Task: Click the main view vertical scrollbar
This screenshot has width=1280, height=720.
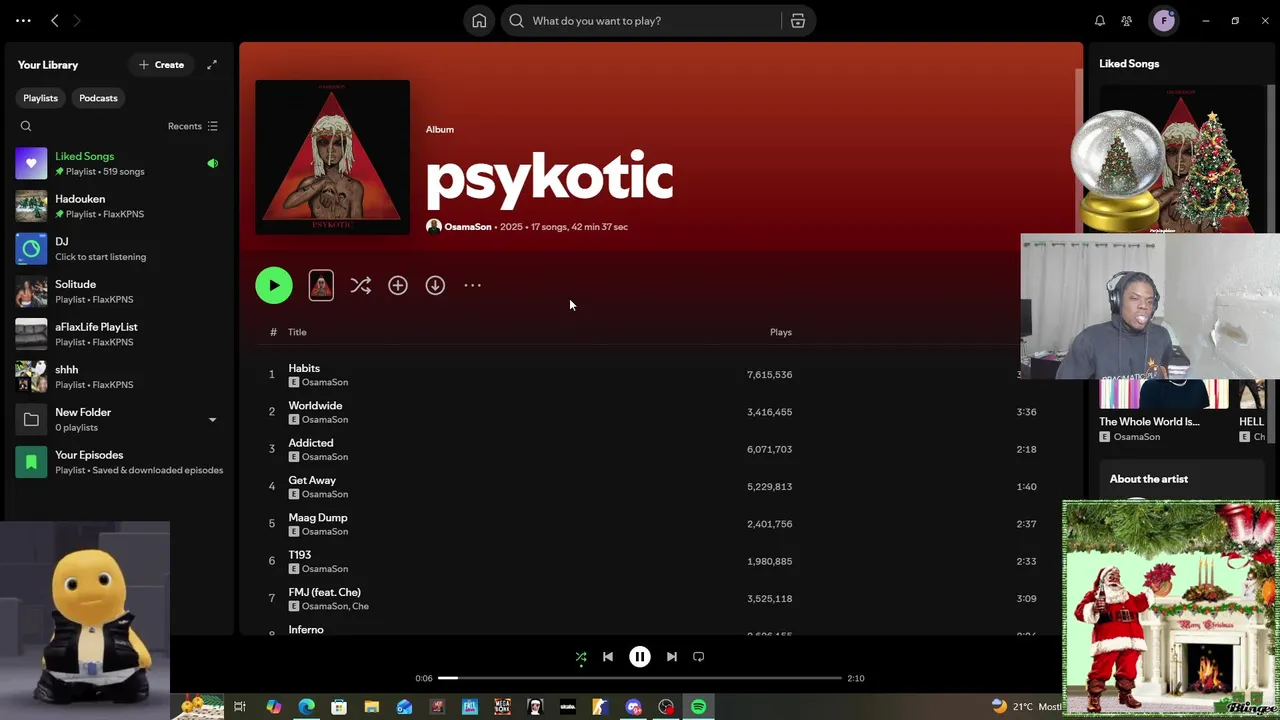Action: click(x=1078, y=150)
